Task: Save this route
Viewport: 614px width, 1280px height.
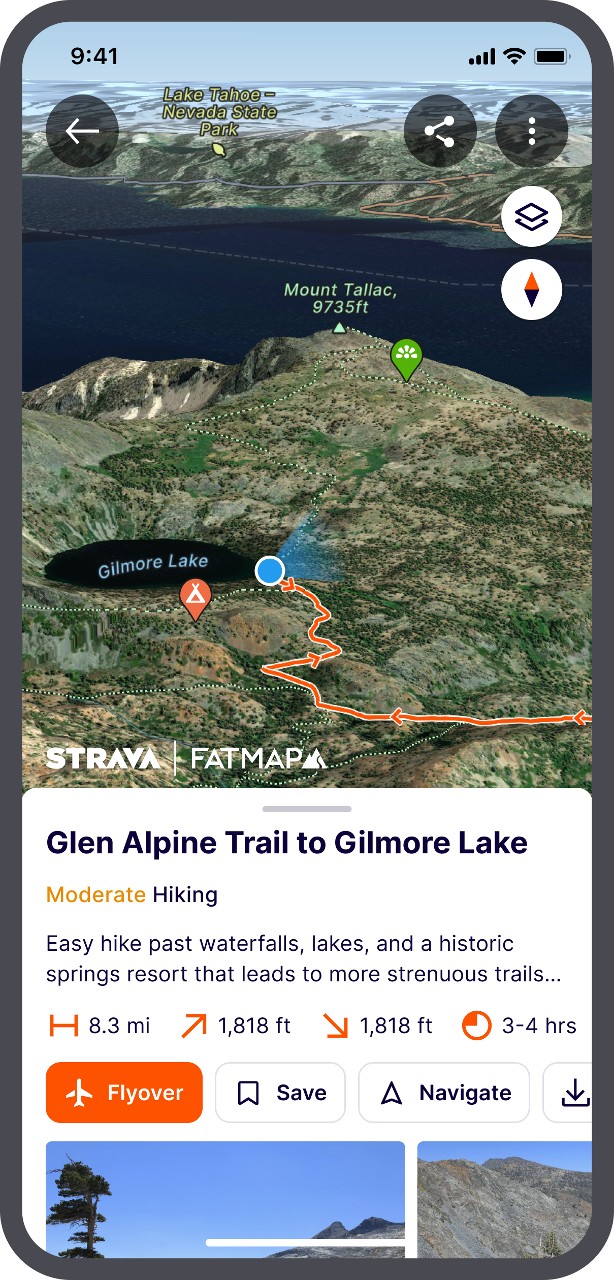Action: click(280, 1093)
